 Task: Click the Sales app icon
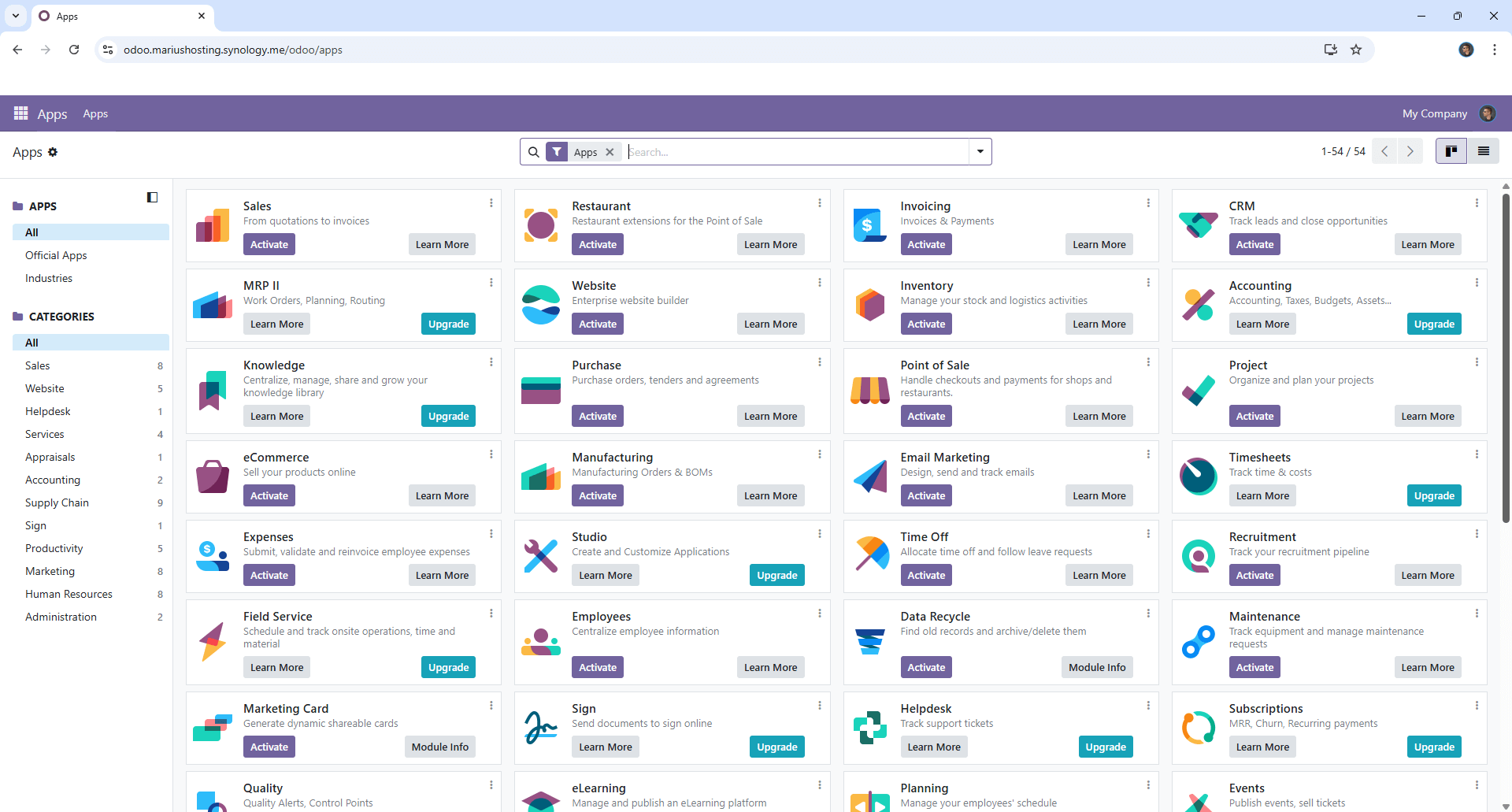[213, 226]
